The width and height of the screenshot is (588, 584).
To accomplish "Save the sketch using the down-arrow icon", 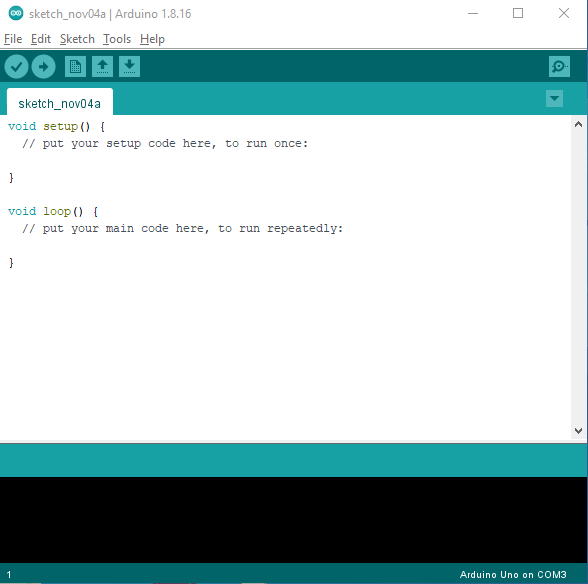I will (129, 67).
